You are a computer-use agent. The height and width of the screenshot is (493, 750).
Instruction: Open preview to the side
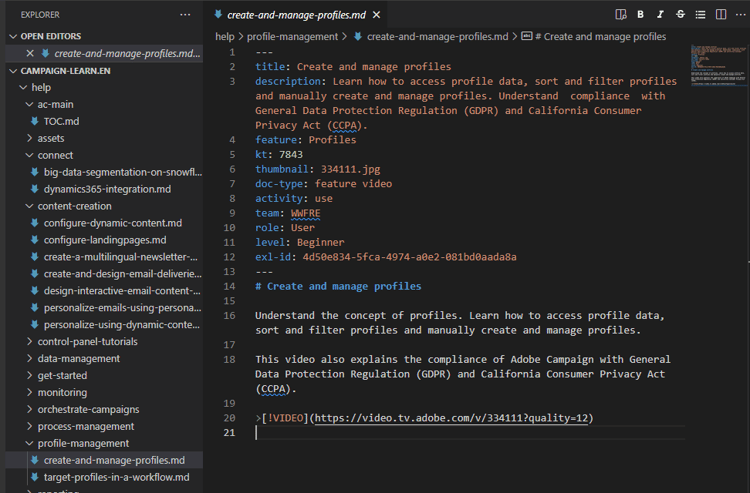(x=621, y=15)
